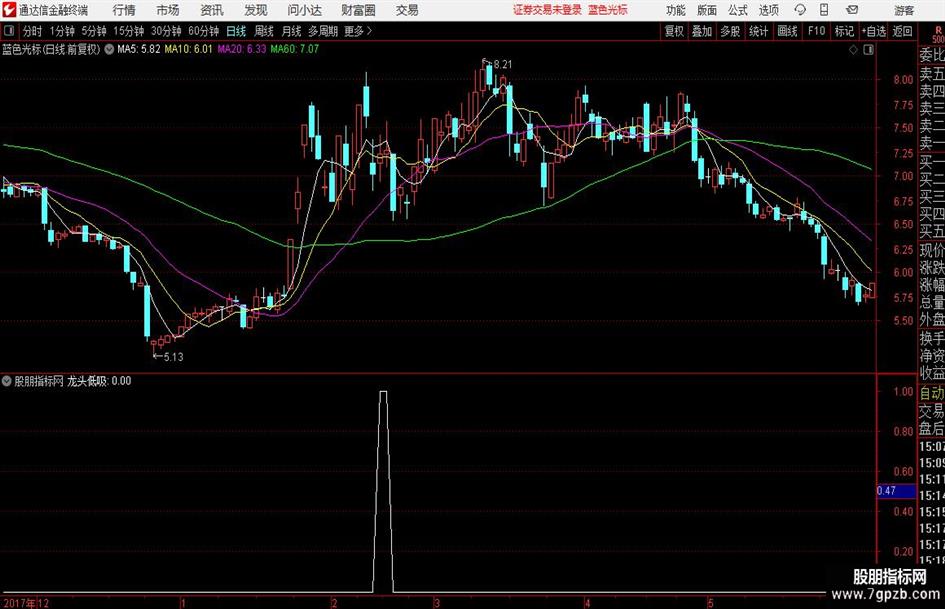945x609 pixels.
Task: Open the 选项 menu
Action: [769, 10]
